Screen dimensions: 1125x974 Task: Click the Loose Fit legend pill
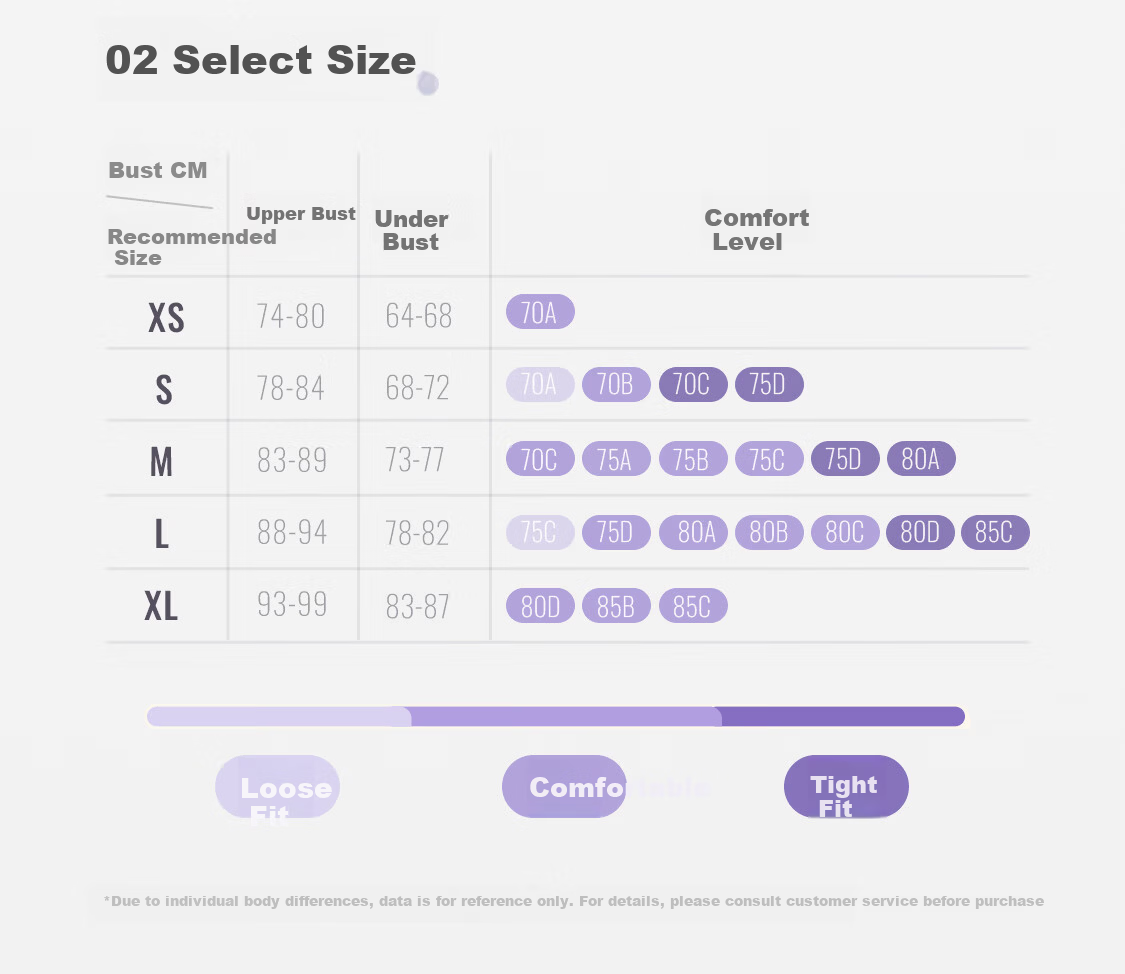tap(278, 787)
